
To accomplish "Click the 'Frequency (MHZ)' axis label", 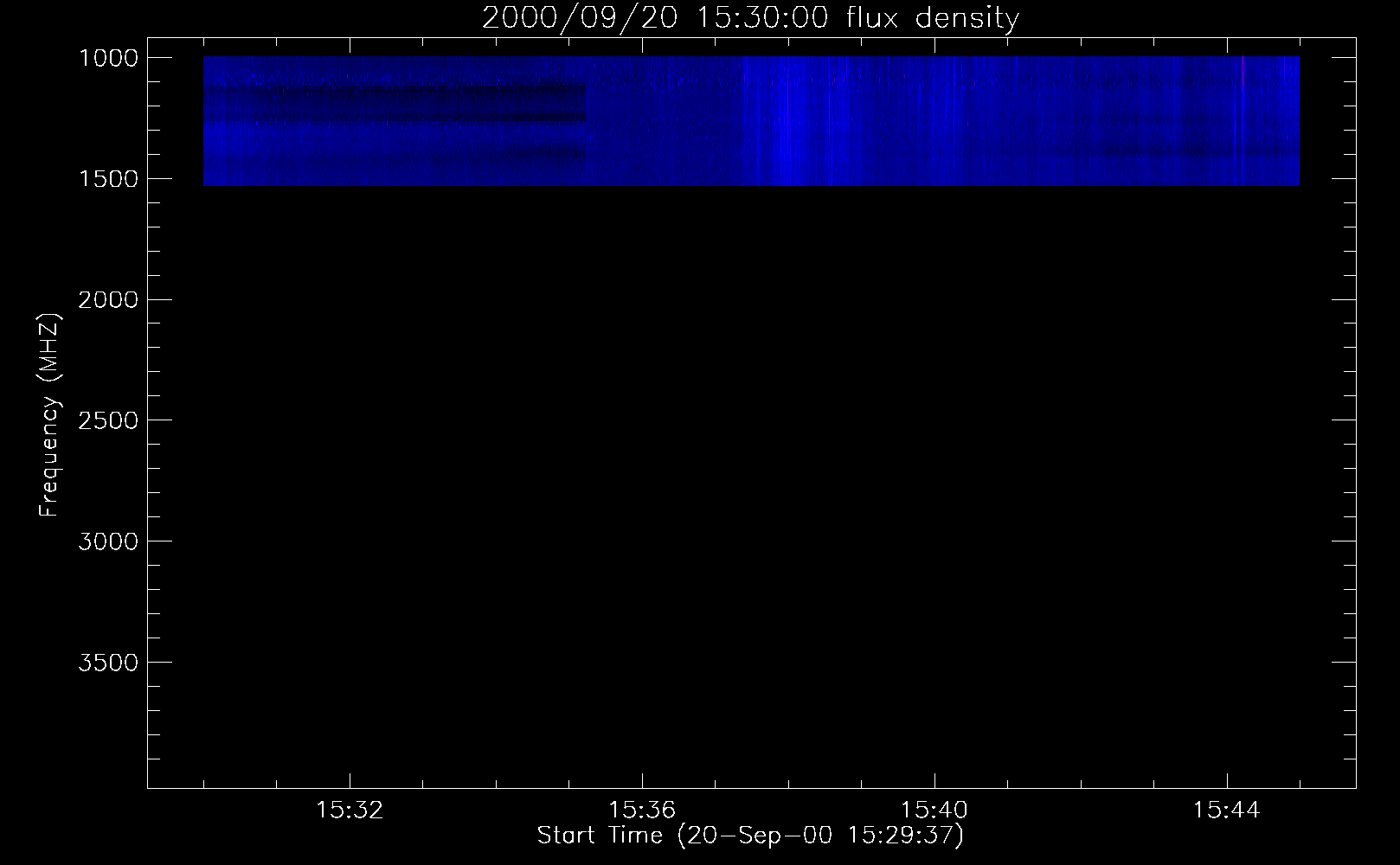I will pyautogui.click(x=49, y=415).
